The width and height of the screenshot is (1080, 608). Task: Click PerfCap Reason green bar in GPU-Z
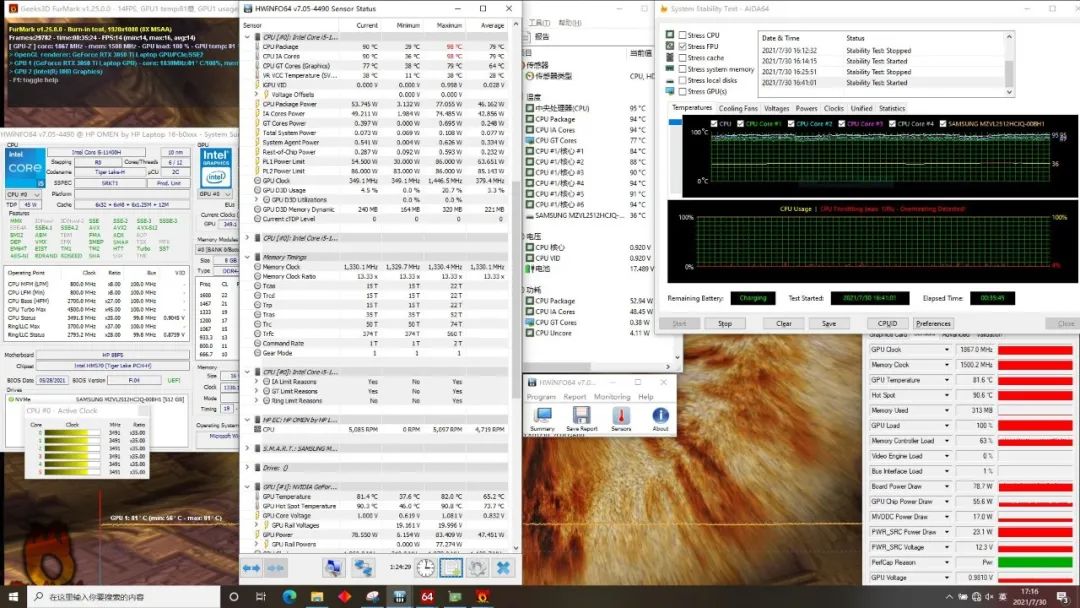(1035, 563)
